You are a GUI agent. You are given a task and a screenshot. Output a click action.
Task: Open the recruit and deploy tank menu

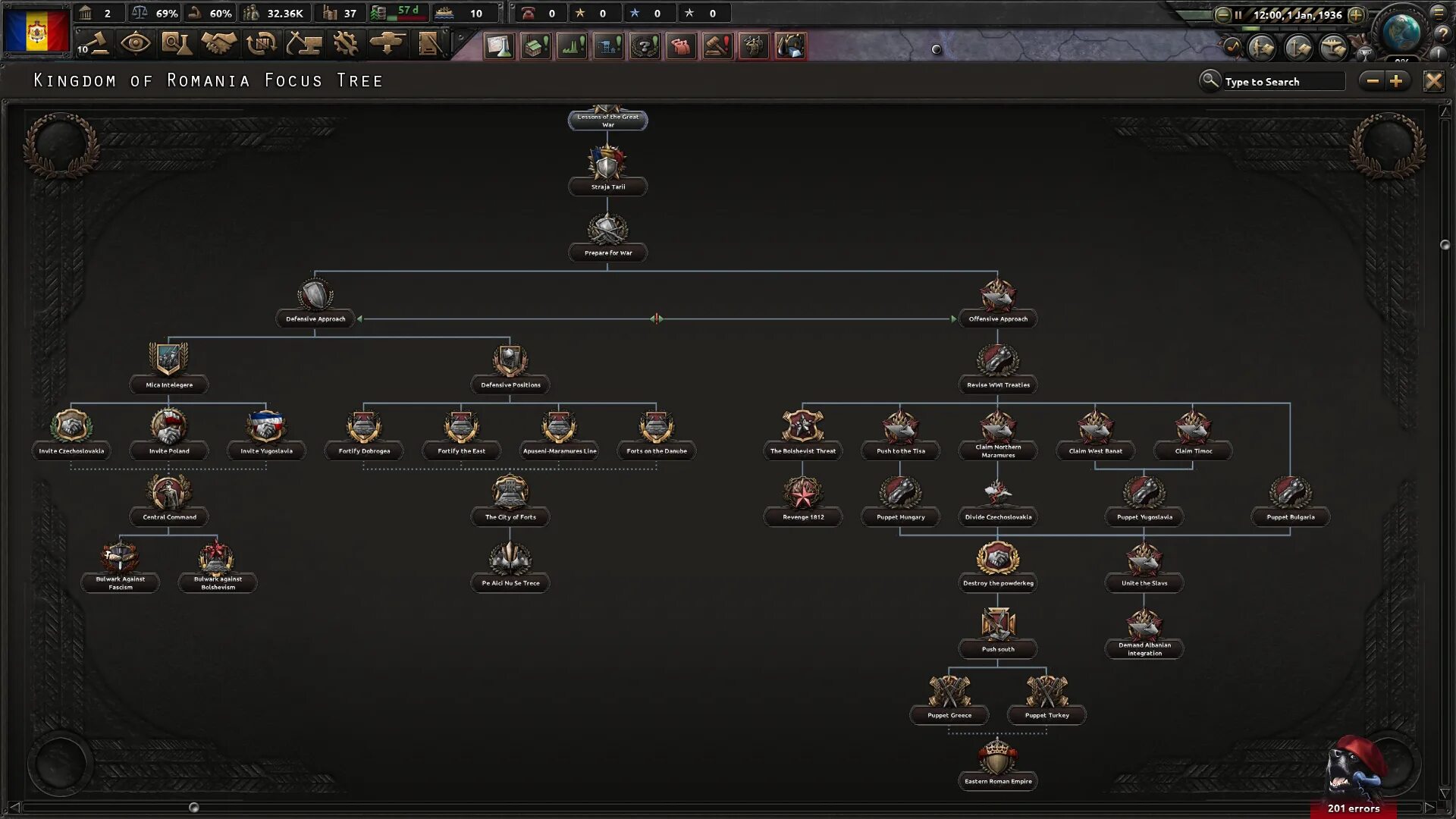click(388, 43)
